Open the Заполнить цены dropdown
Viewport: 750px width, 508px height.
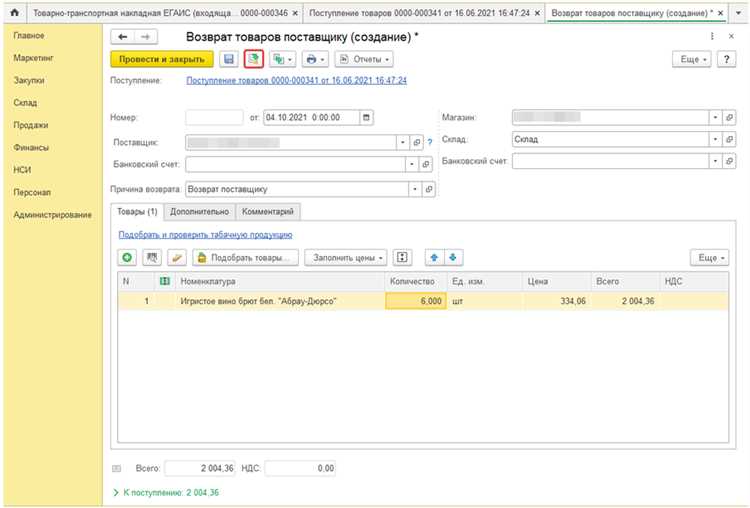coord(346,257)
